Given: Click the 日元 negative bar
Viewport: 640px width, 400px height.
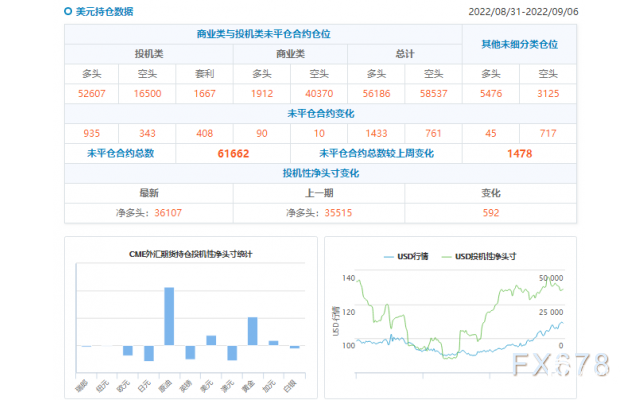Looking at the screenshot, I should (x=148, y=353).
